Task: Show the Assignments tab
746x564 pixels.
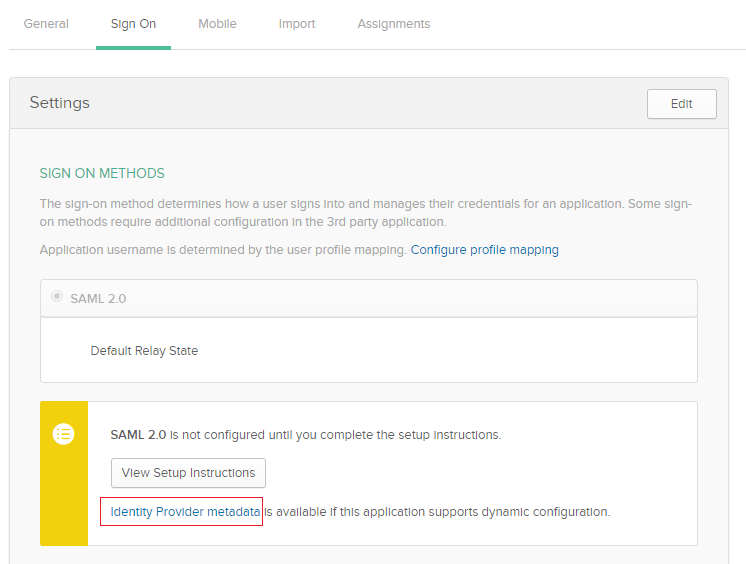Action: [394, 24]
